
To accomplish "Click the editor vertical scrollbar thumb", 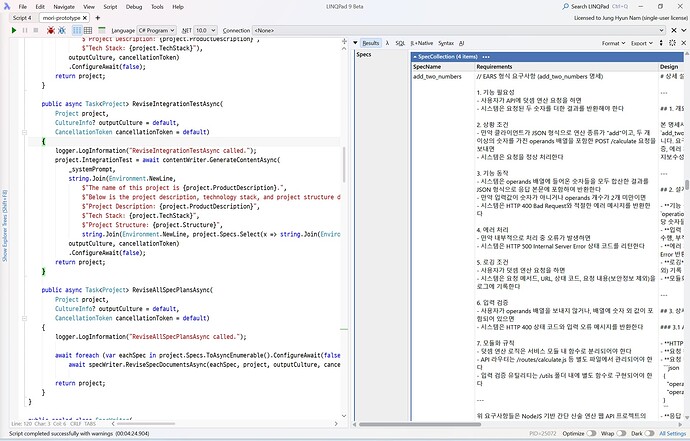I will pos(343,165).
